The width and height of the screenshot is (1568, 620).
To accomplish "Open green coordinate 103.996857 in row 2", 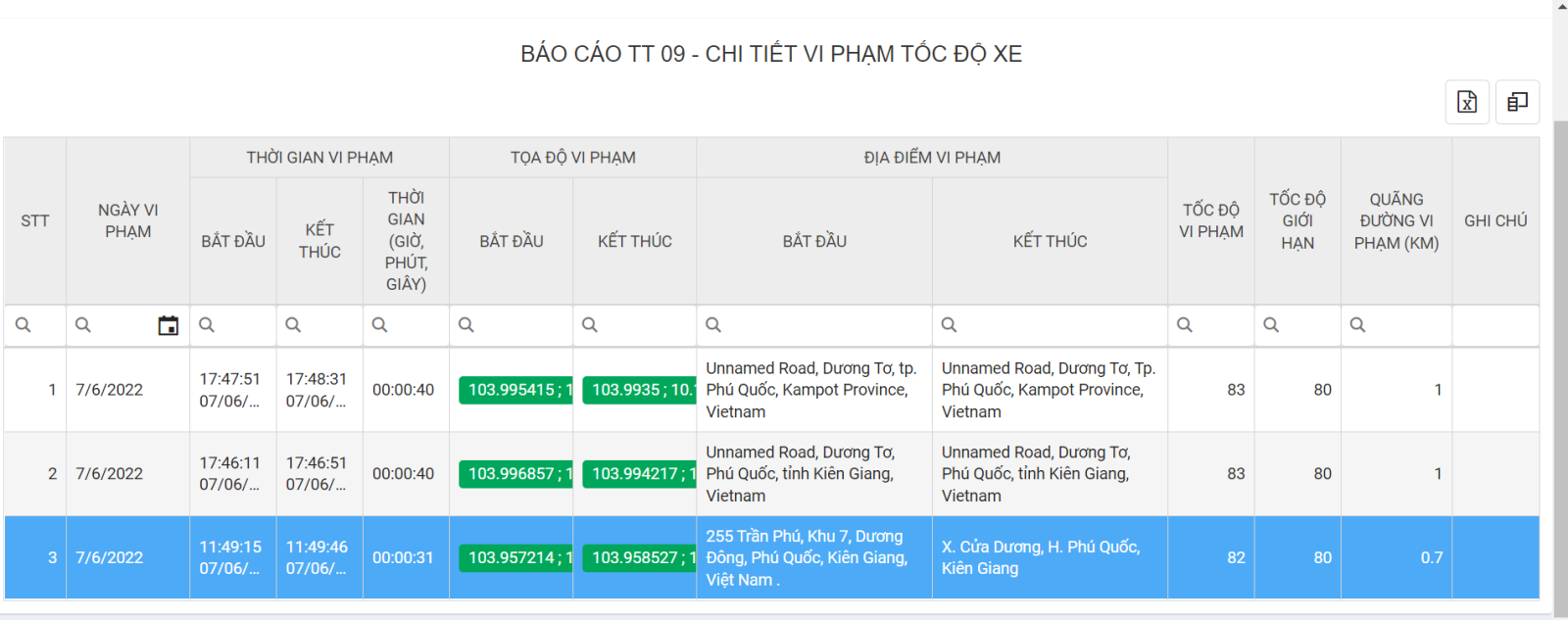I will coord(515,474).
